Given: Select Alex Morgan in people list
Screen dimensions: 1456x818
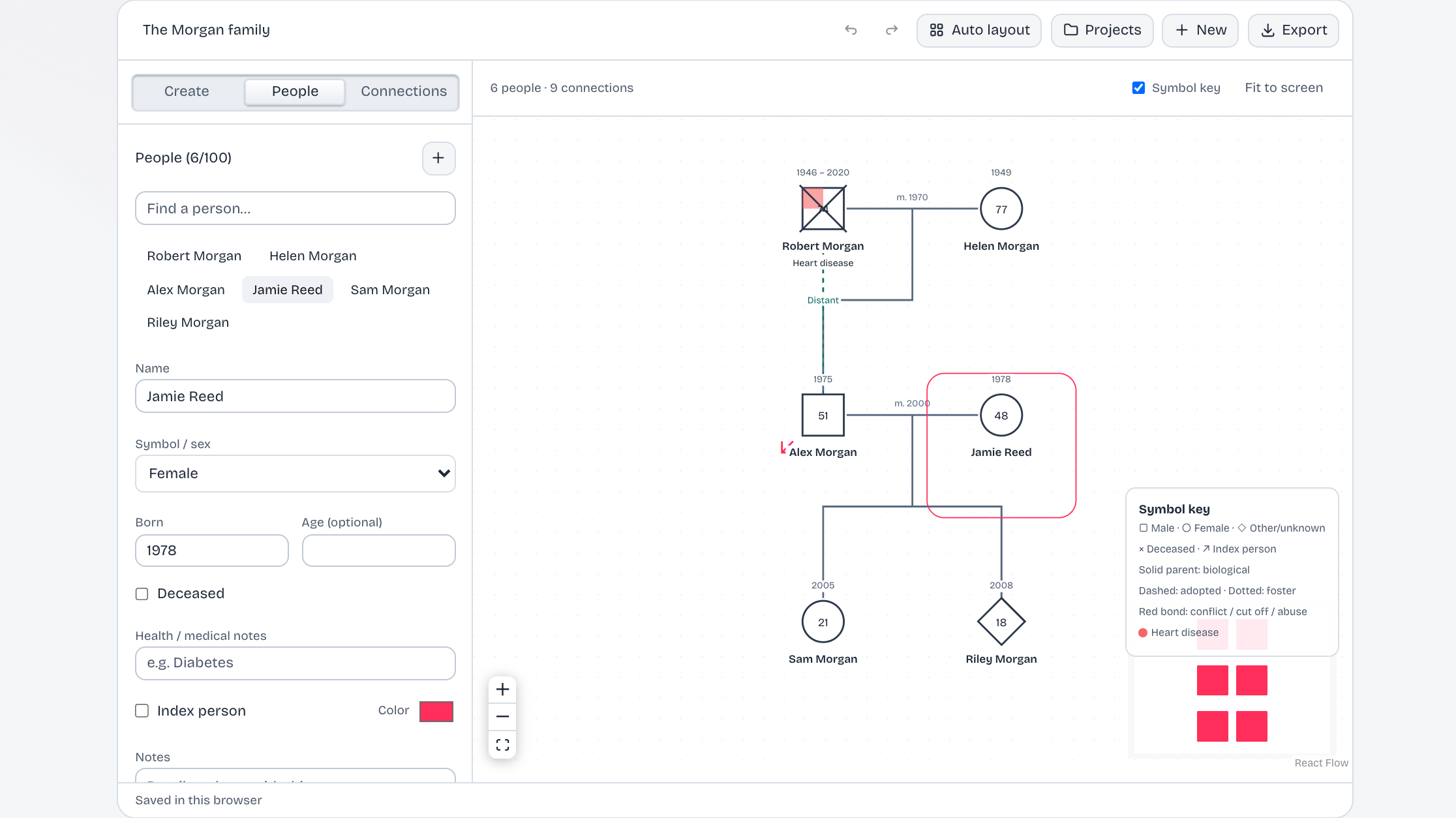Looking at the screenshot, I should pos(186,290).
